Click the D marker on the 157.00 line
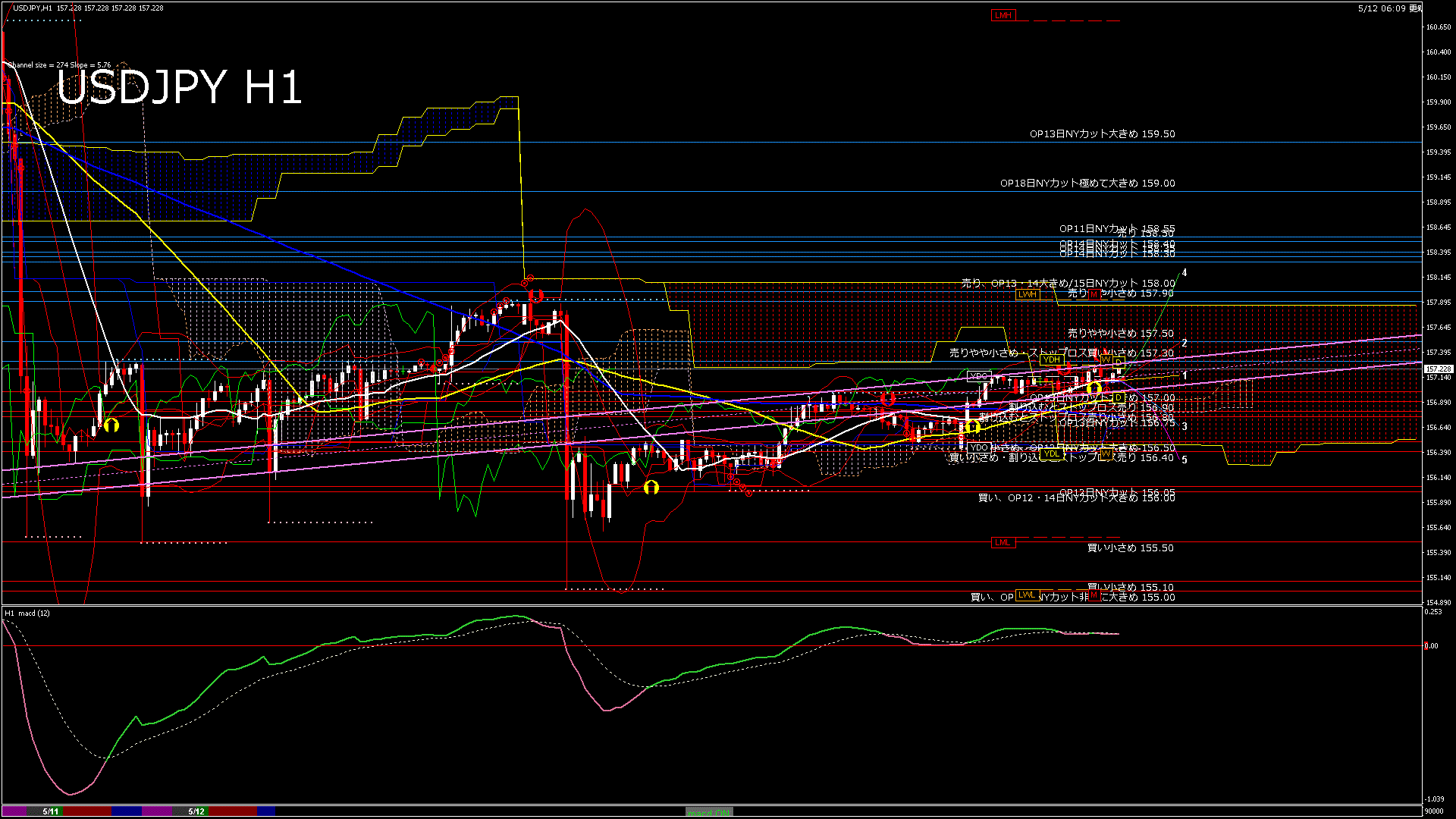This screenshot has width=1456, height=819. click(1117, 397)
